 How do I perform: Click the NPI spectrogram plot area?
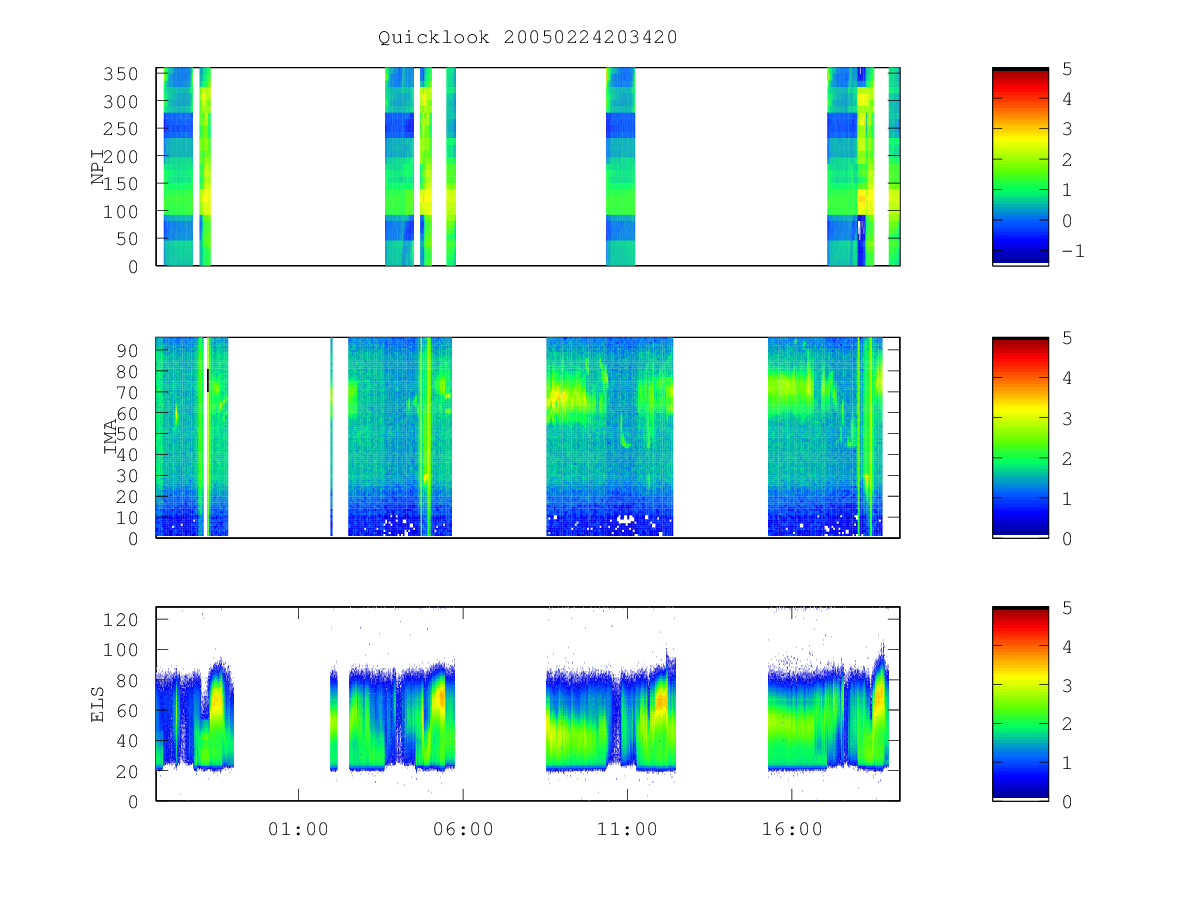point(528,167)
